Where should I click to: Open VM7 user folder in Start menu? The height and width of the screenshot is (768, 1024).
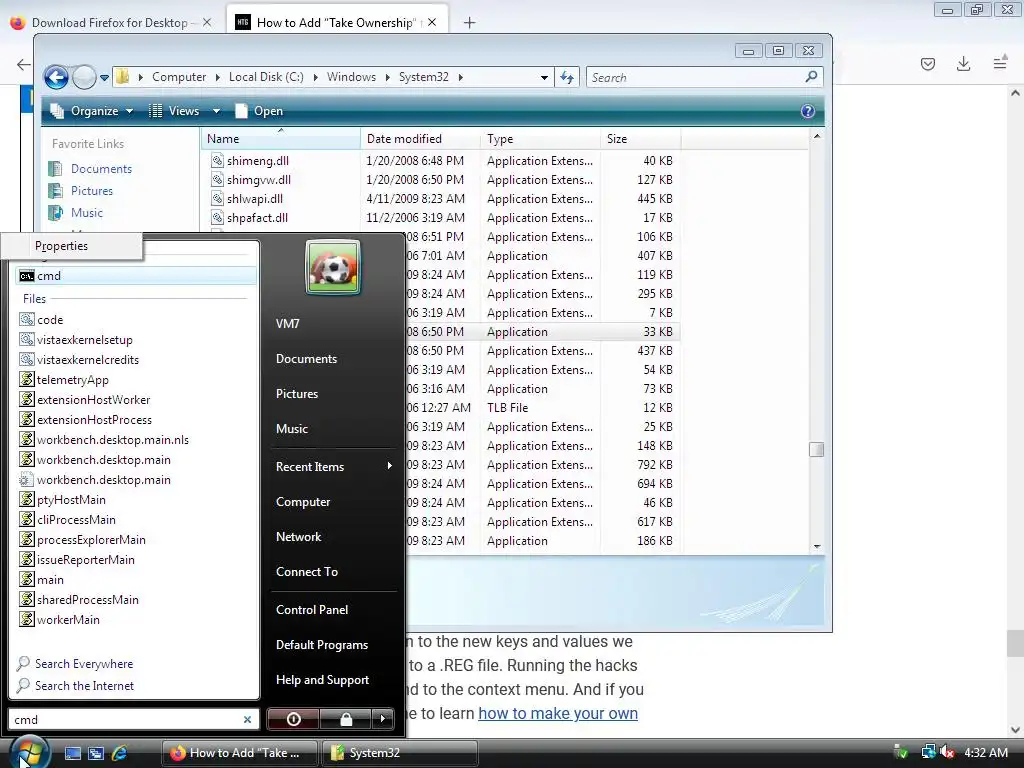[287, 324]
